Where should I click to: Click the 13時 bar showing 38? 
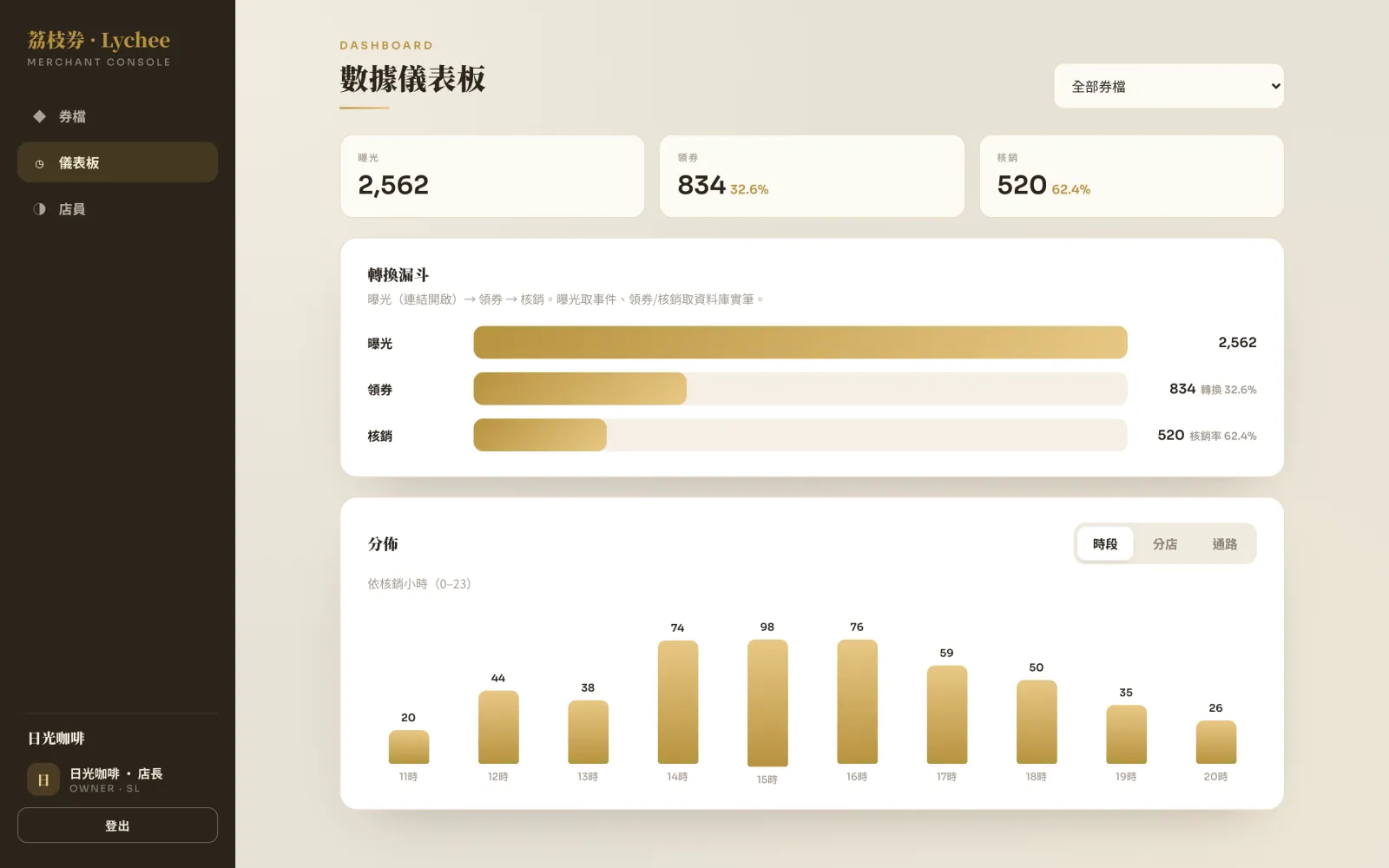click(x=588, y=733)
